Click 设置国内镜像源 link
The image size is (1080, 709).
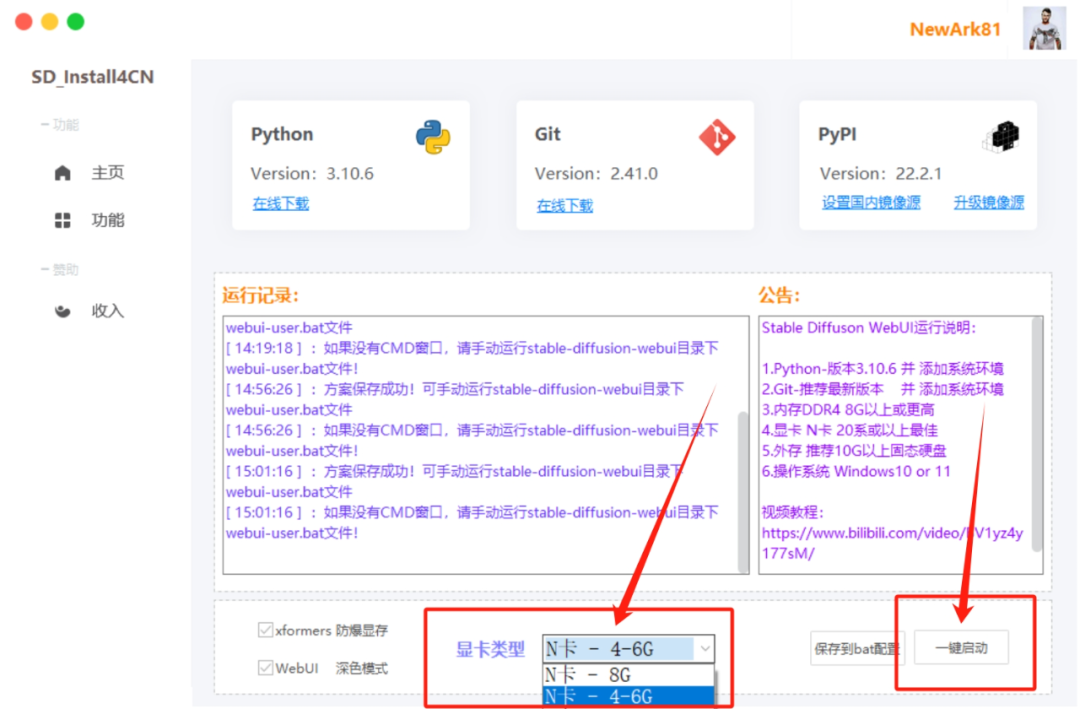tap(871, 203)
